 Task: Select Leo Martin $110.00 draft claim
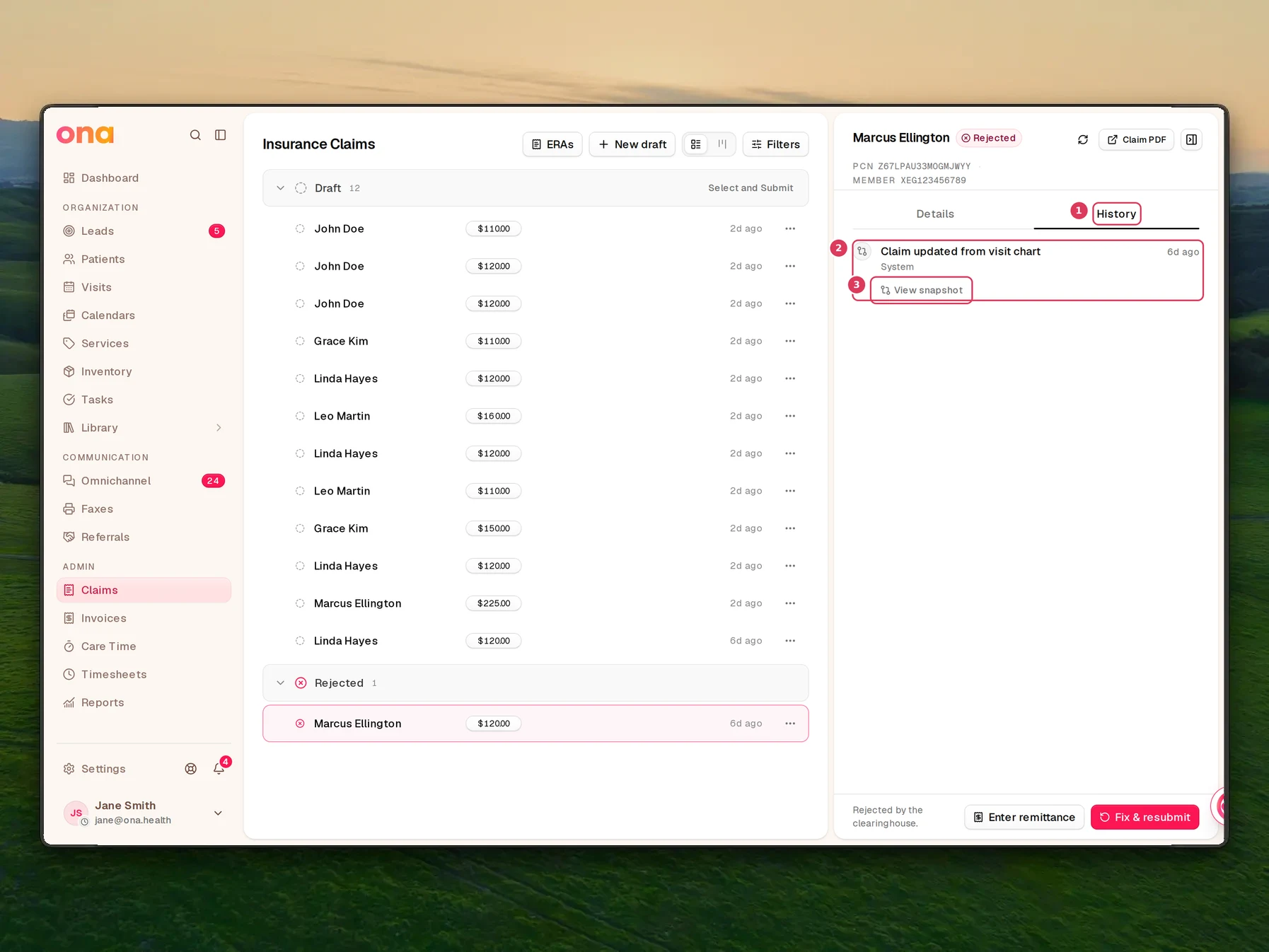pyautogui.click(x=535, y=491)
